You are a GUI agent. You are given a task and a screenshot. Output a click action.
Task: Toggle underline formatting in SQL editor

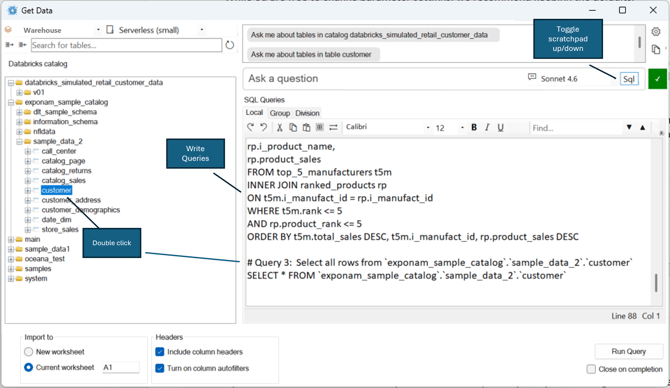[500, 127]
